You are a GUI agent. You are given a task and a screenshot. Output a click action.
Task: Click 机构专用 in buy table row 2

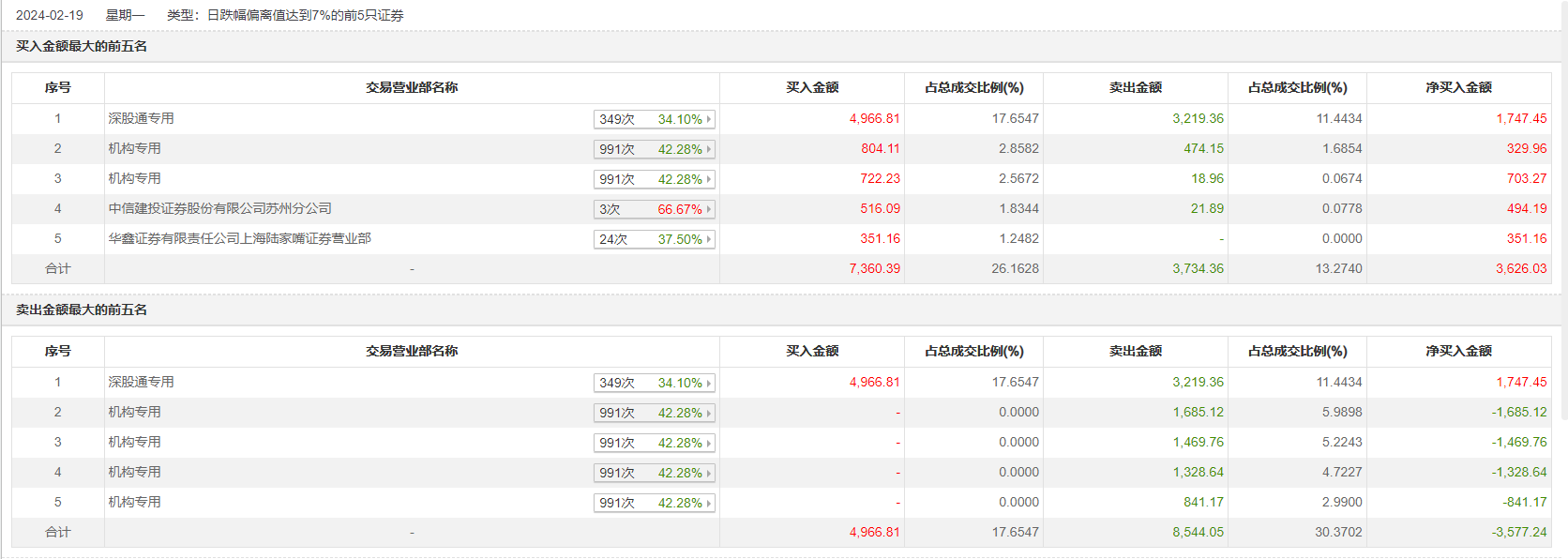(x=134, y=148)
